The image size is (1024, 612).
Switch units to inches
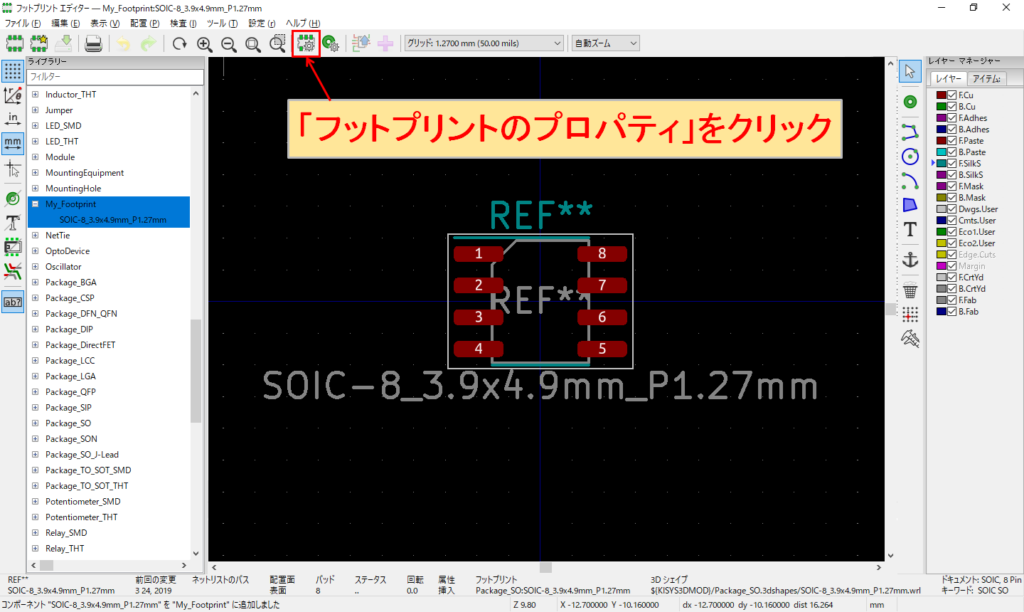click(x=12, y=118)
